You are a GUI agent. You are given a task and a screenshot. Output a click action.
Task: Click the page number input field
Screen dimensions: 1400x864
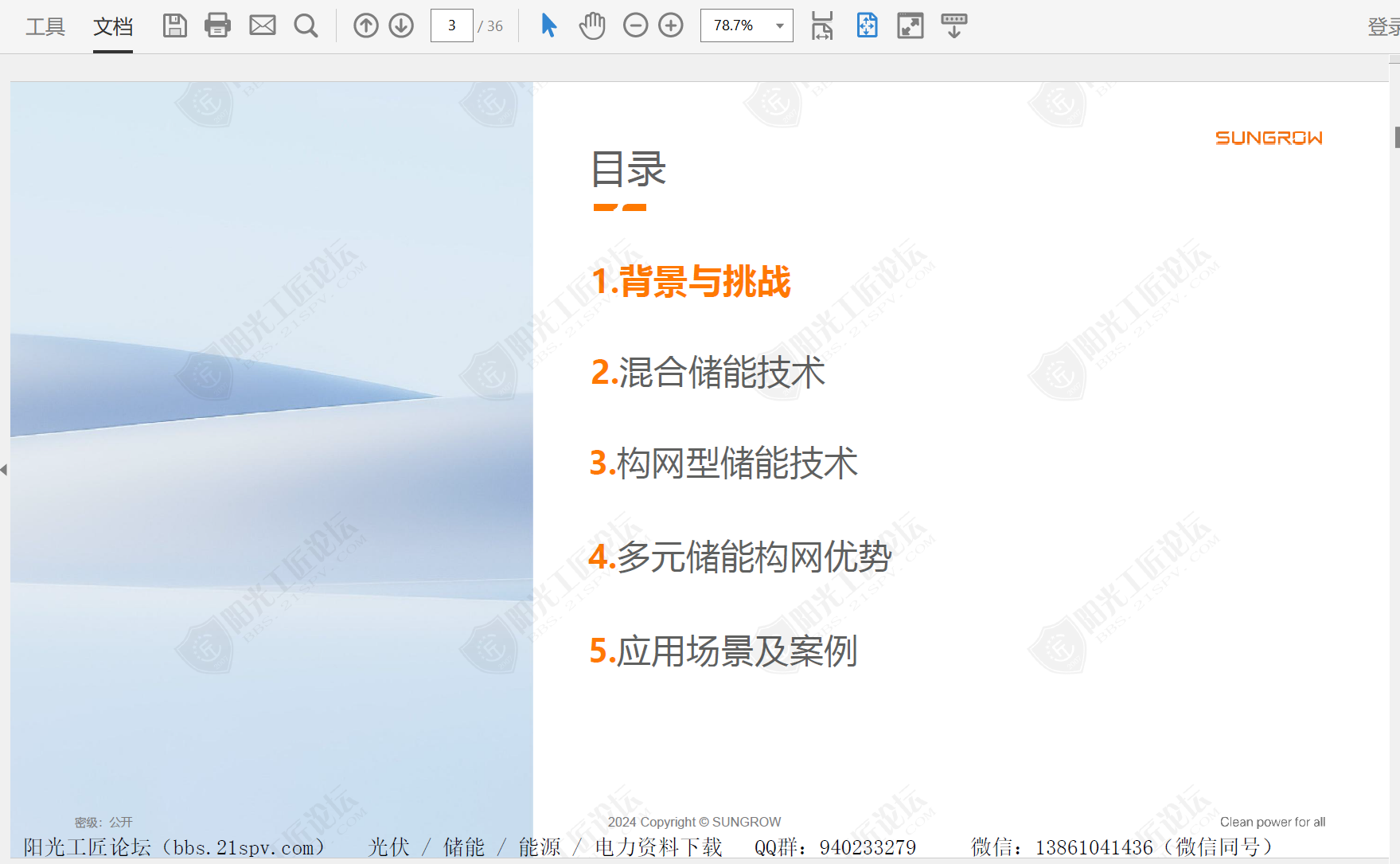coord(452,25)
